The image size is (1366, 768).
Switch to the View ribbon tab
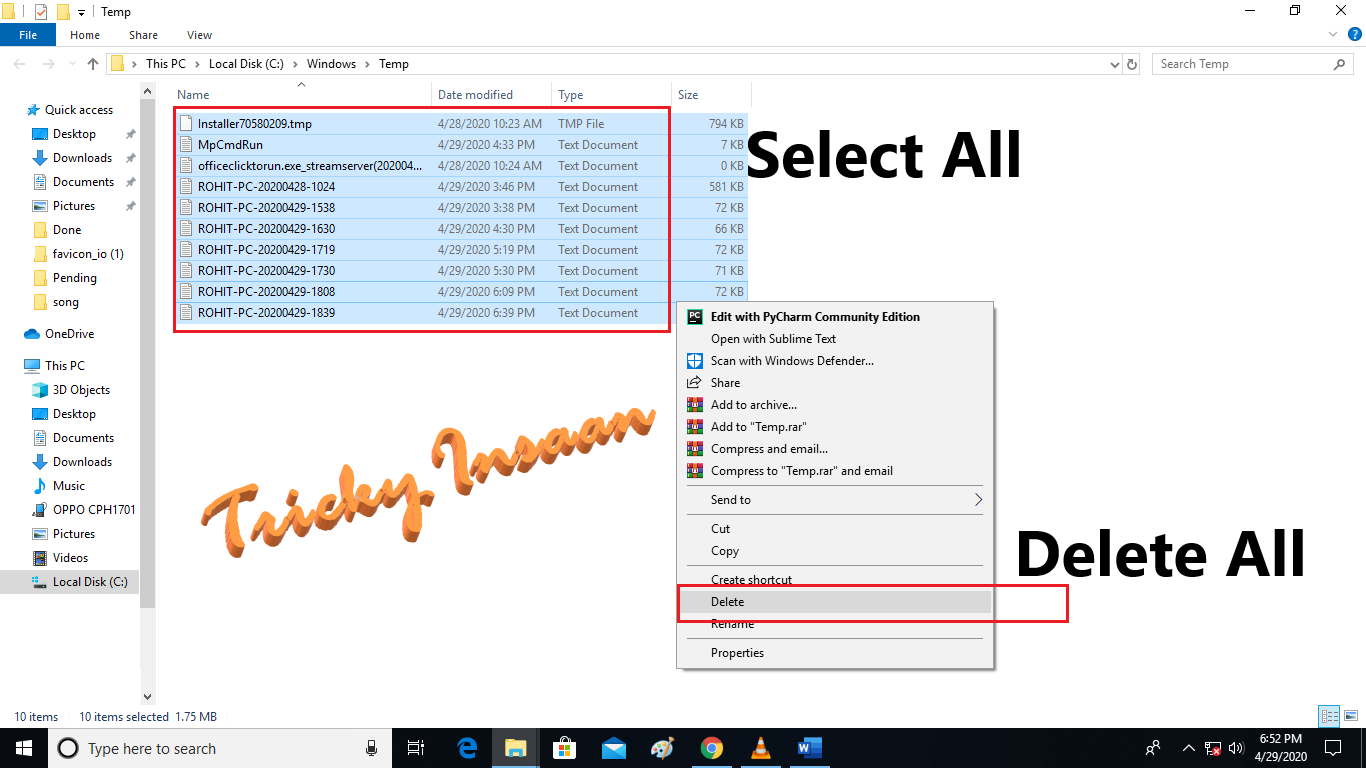point(198,34)
